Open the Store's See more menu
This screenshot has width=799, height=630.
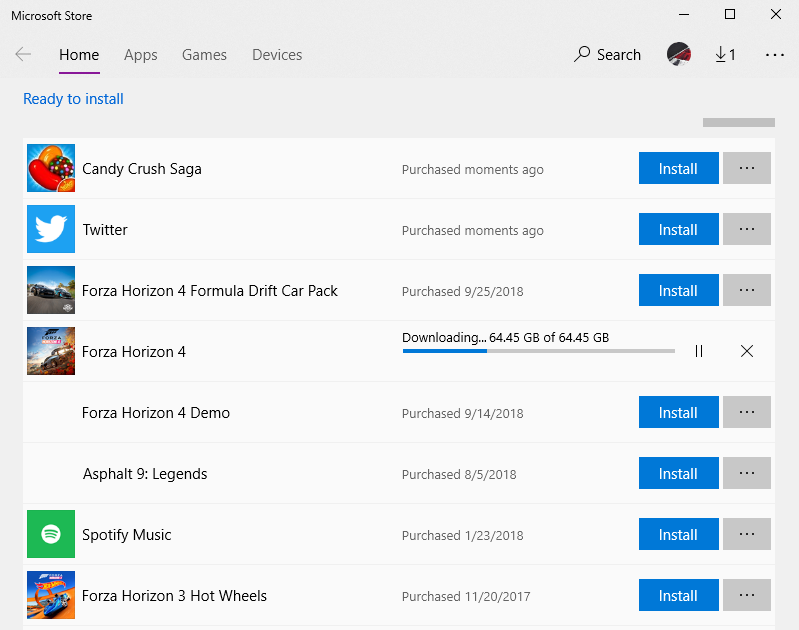click(x=775, y=55)
